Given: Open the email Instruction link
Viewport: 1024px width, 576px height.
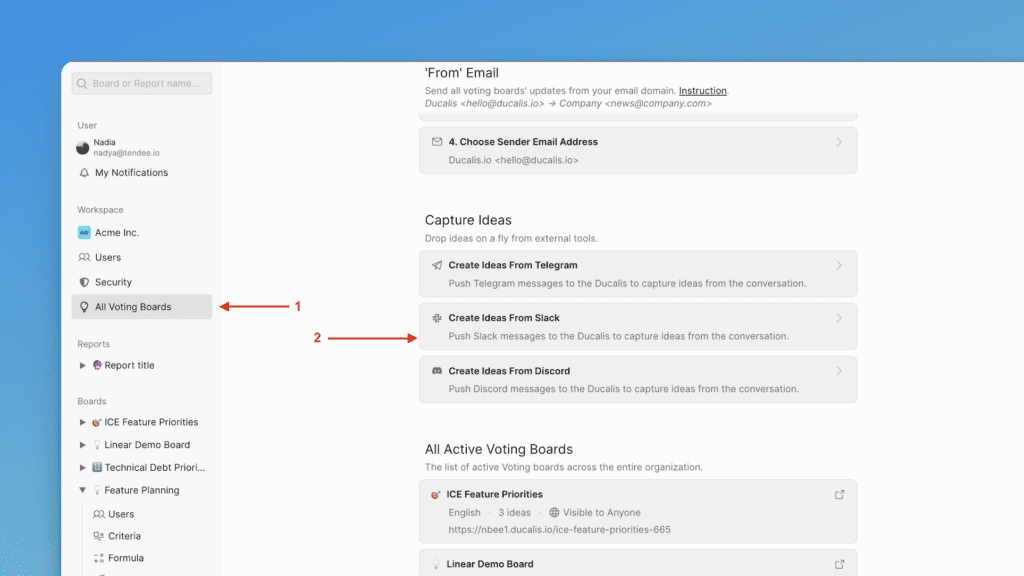Looking at the screenshot, I should (x=703, y=91).
